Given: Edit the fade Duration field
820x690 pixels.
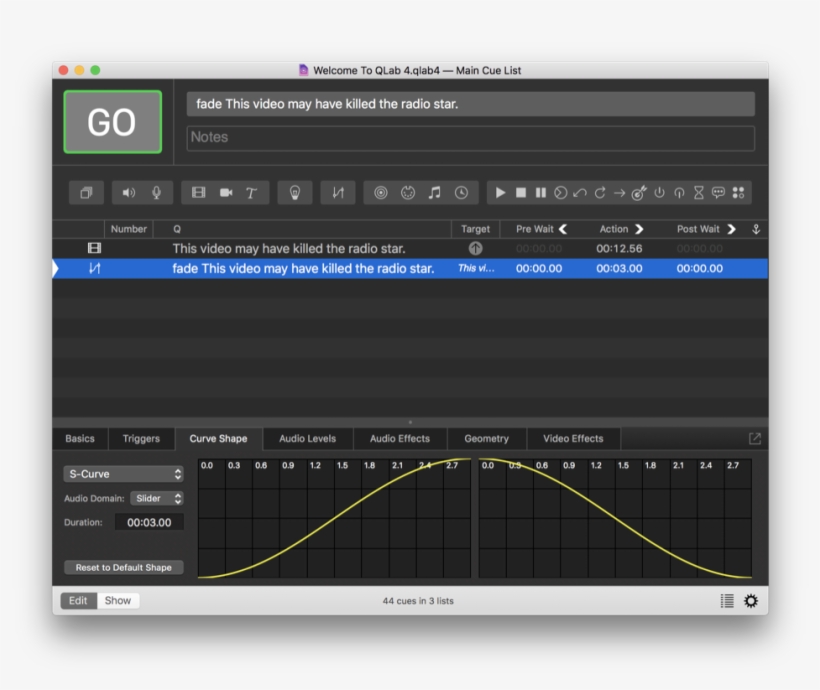Looking at the screenshot, I should pyautogui.click(x=147, y=521).
